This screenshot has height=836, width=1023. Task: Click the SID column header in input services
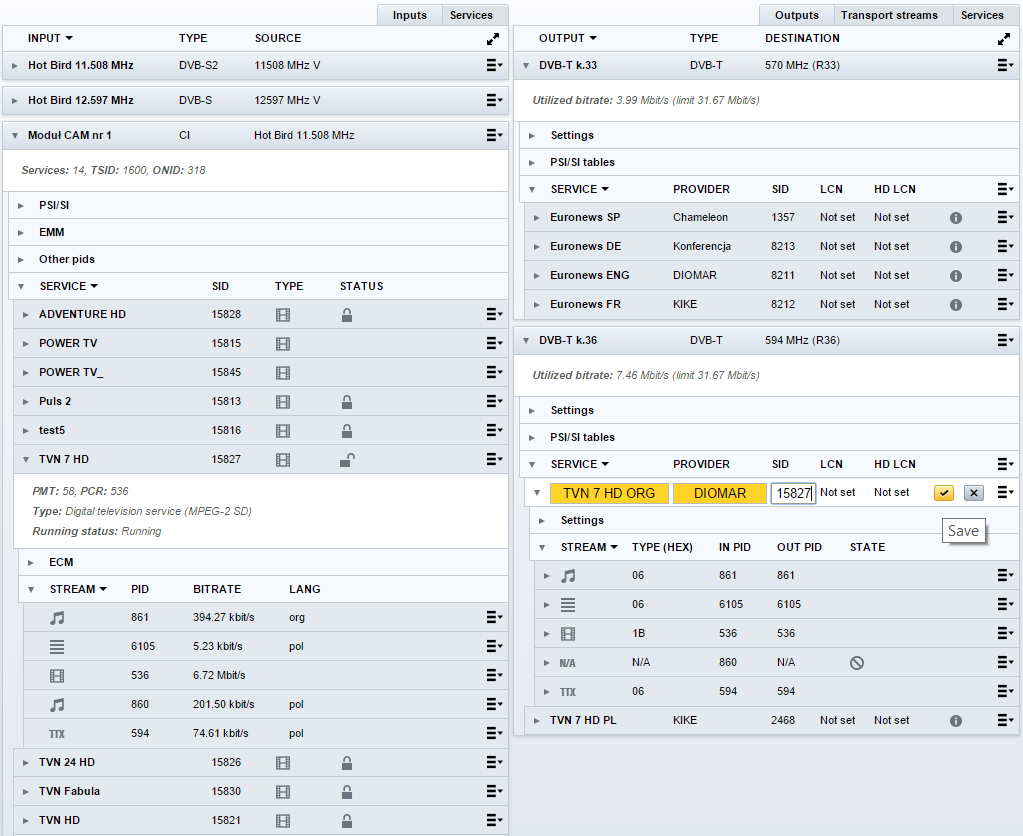tap(220, 286)
